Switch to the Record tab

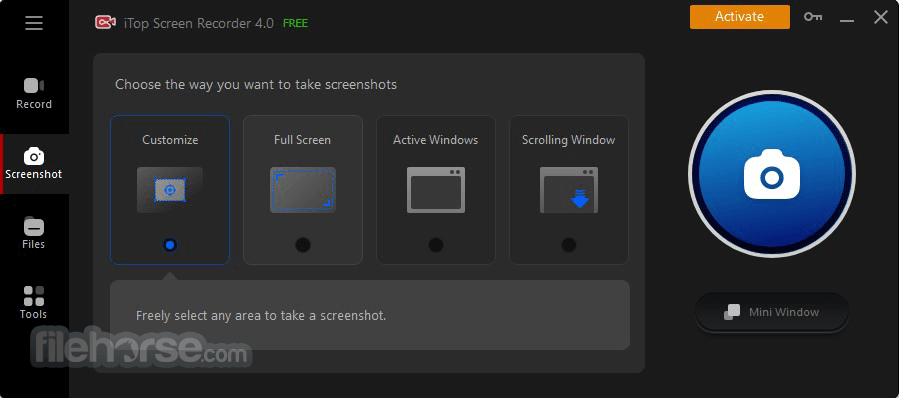point(34,94)
